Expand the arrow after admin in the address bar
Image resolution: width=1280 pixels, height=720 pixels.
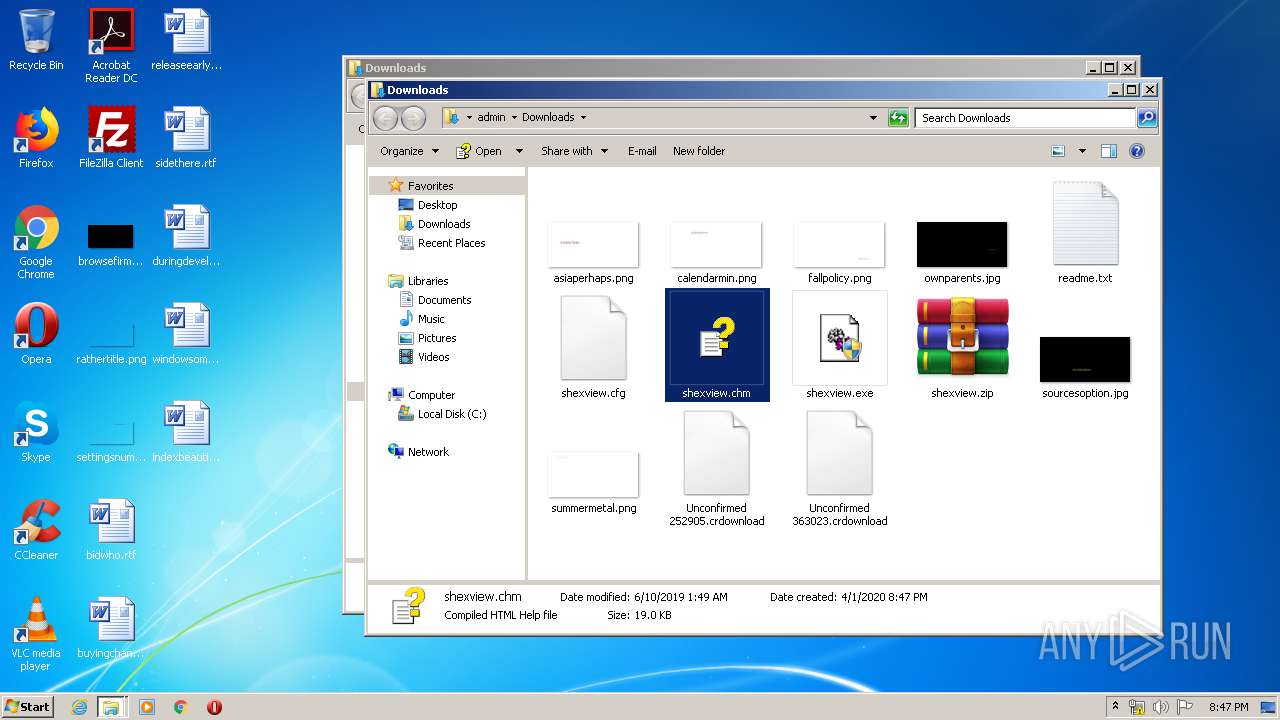514,117
